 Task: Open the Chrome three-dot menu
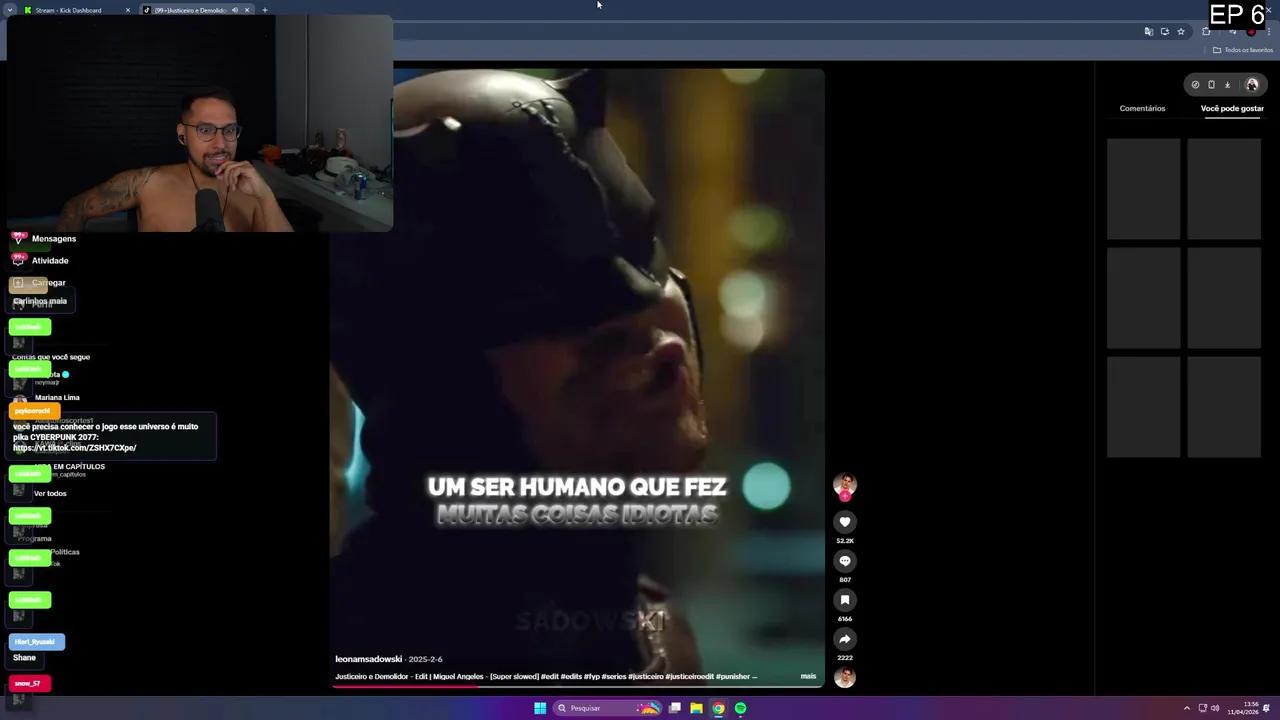(1268, 32)
